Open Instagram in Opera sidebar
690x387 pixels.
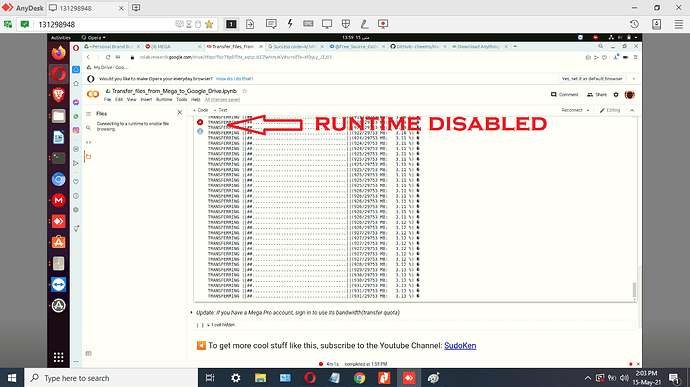[76, 130]
